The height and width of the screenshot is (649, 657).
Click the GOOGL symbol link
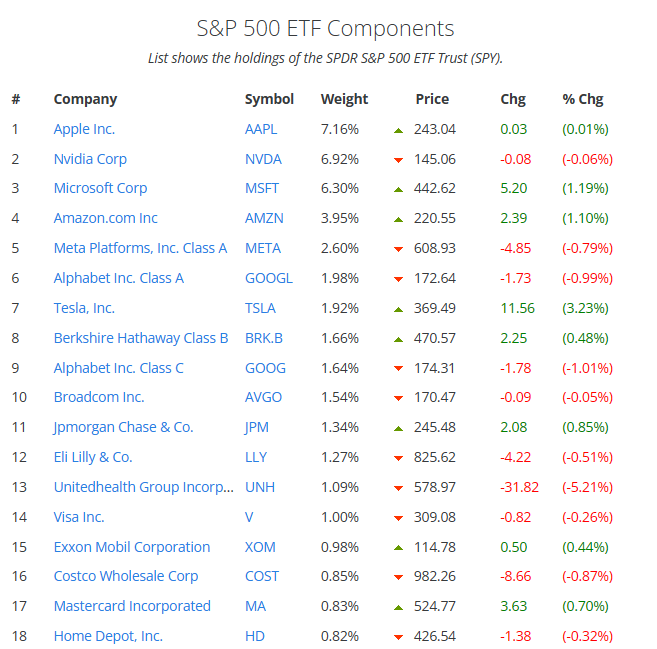[x=269, y=278]
